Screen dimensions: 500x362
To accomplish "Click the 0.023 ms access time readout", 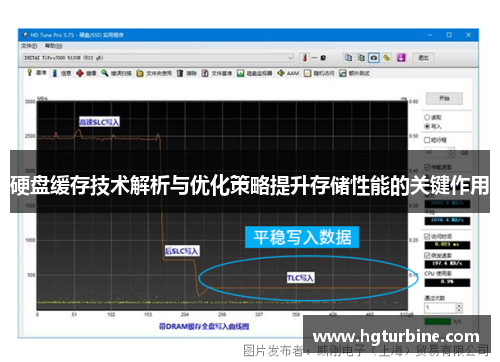I will coord(447,245).
